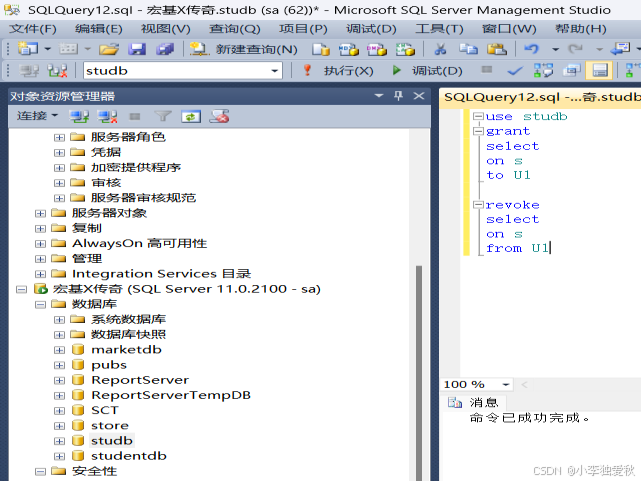This screenshot has width=641, height=482.
Task: Expand the 服务器对象 folder
Action: 40,213
